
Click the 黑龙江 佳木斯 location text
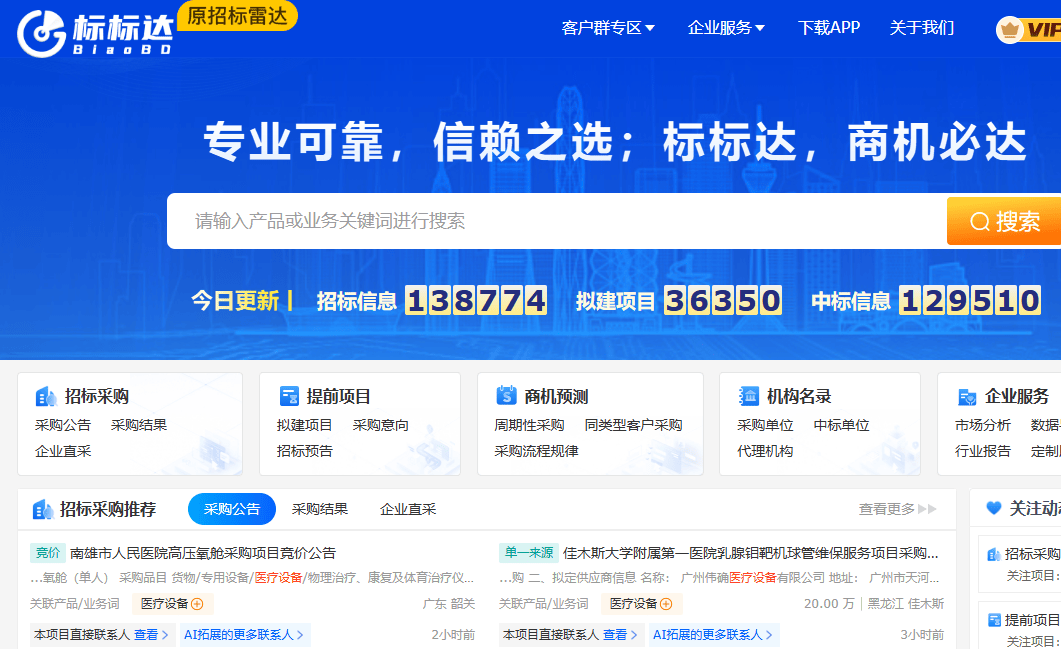pos(906,604)
